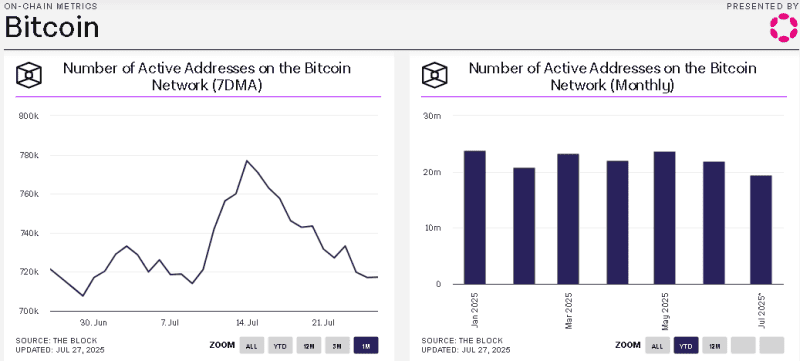Click The Block cube icon on Monthly chart

click(435, 75)
